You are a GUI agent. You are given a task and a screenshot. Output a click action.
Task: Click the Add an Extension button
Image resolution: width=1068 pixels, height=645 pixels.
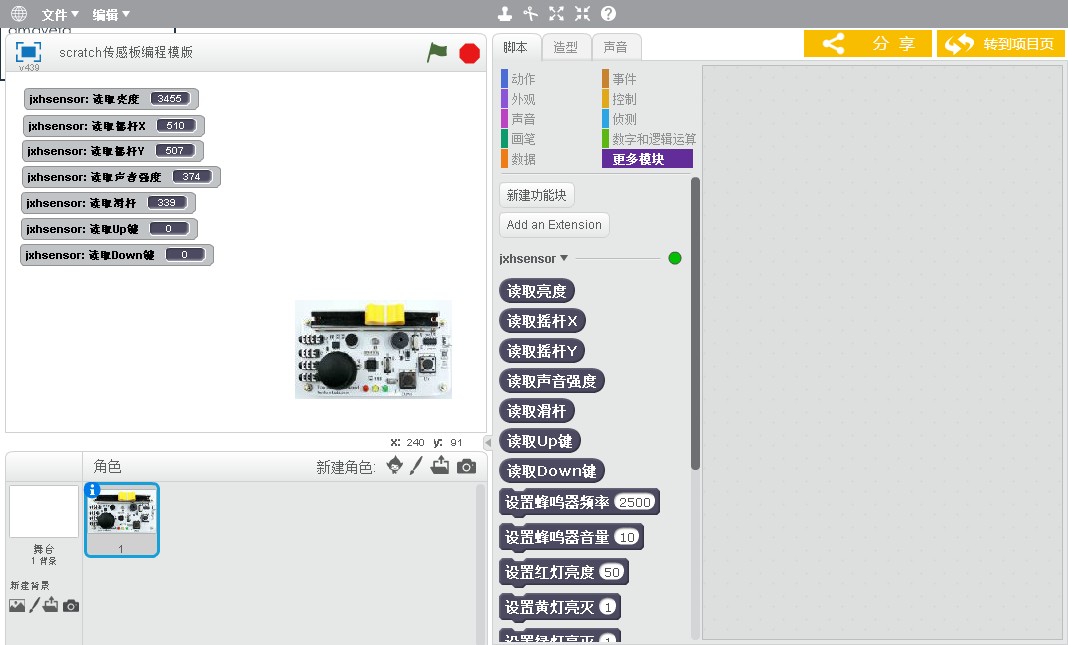click(x=554, y=225)
